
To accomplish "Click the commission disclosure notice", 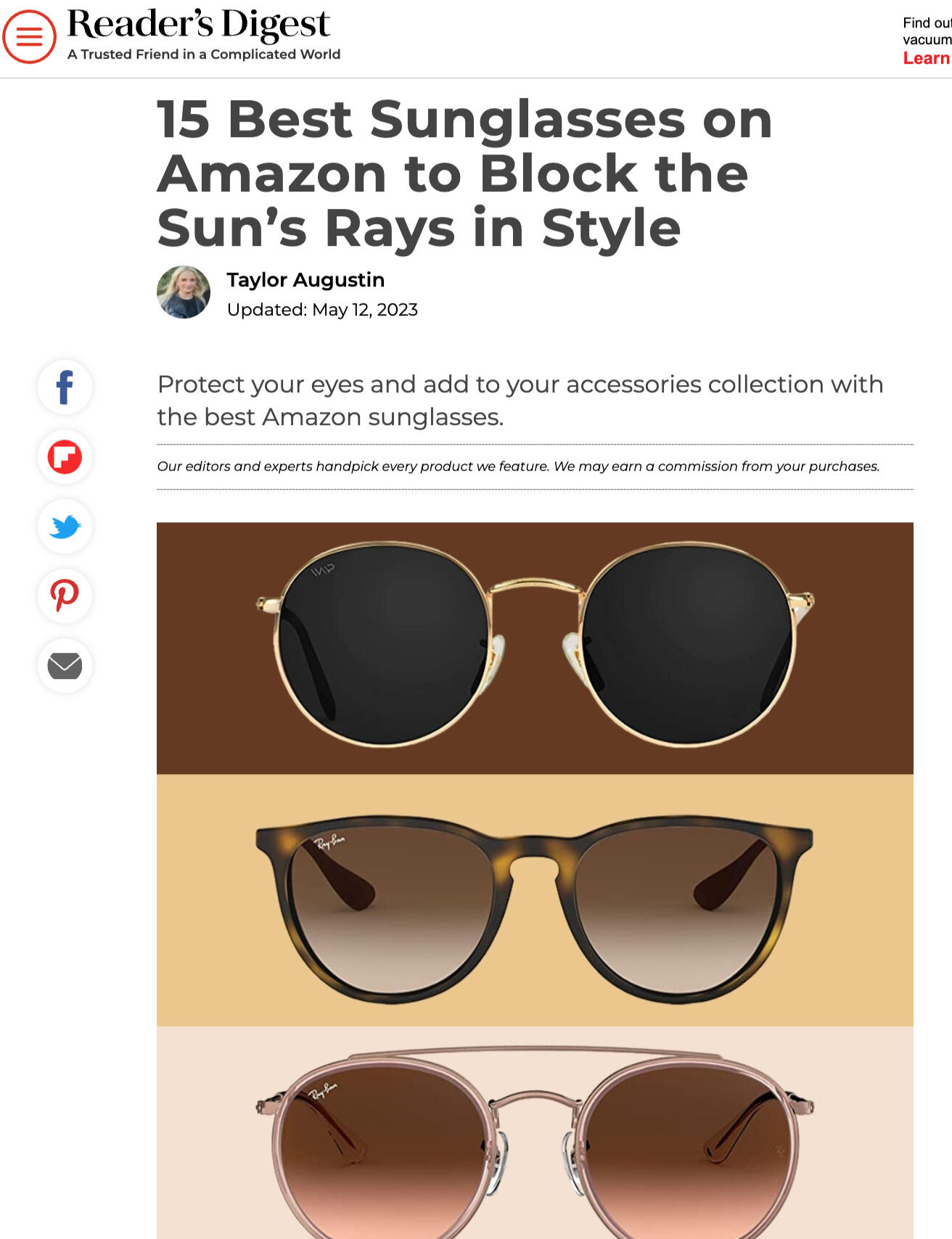I will (x=518, y=466).
